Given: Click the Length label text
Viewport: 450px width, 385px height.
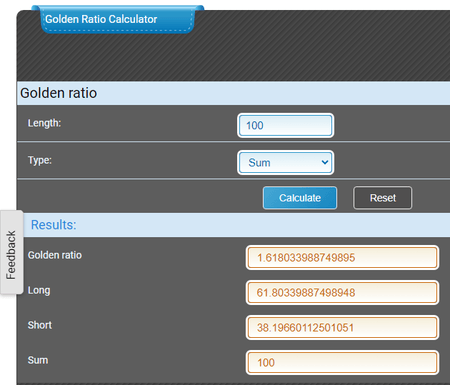Looking at the screenshot, I should (x=44, y=123).
